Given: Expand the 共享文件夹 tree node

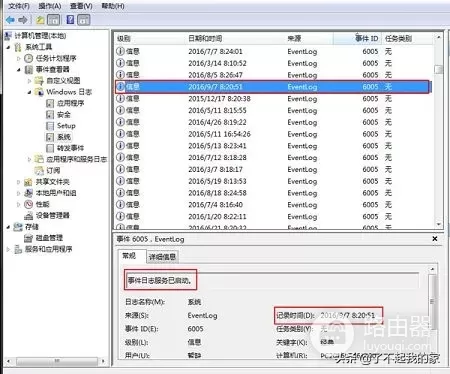Looking at the screenshot, I should tap(19, 182).
